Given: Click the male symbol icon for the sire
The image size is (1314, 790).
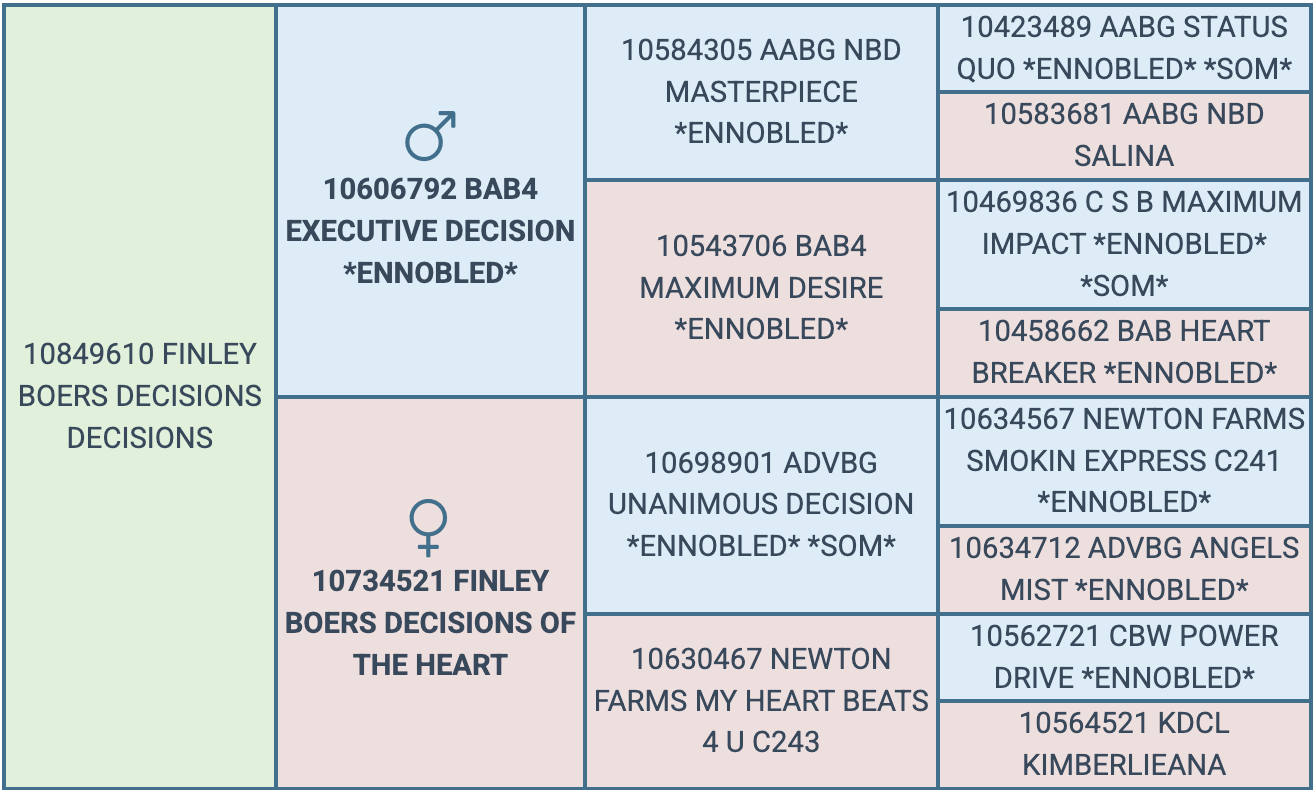Looking at the screenshot, I should 430,136.
